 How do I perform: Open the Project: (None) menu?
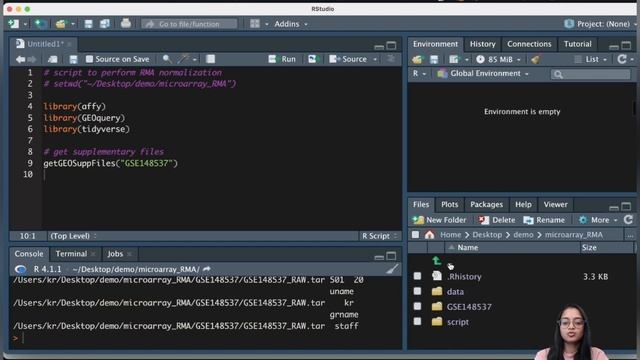pyautogui.click(x=600, y=24)
